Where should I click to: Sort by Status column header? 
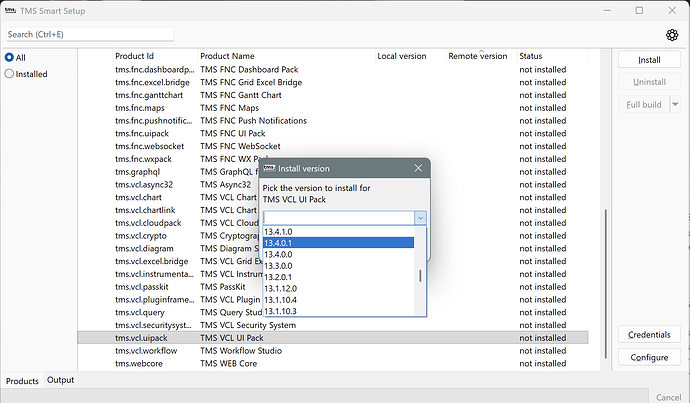coord(552,56)
